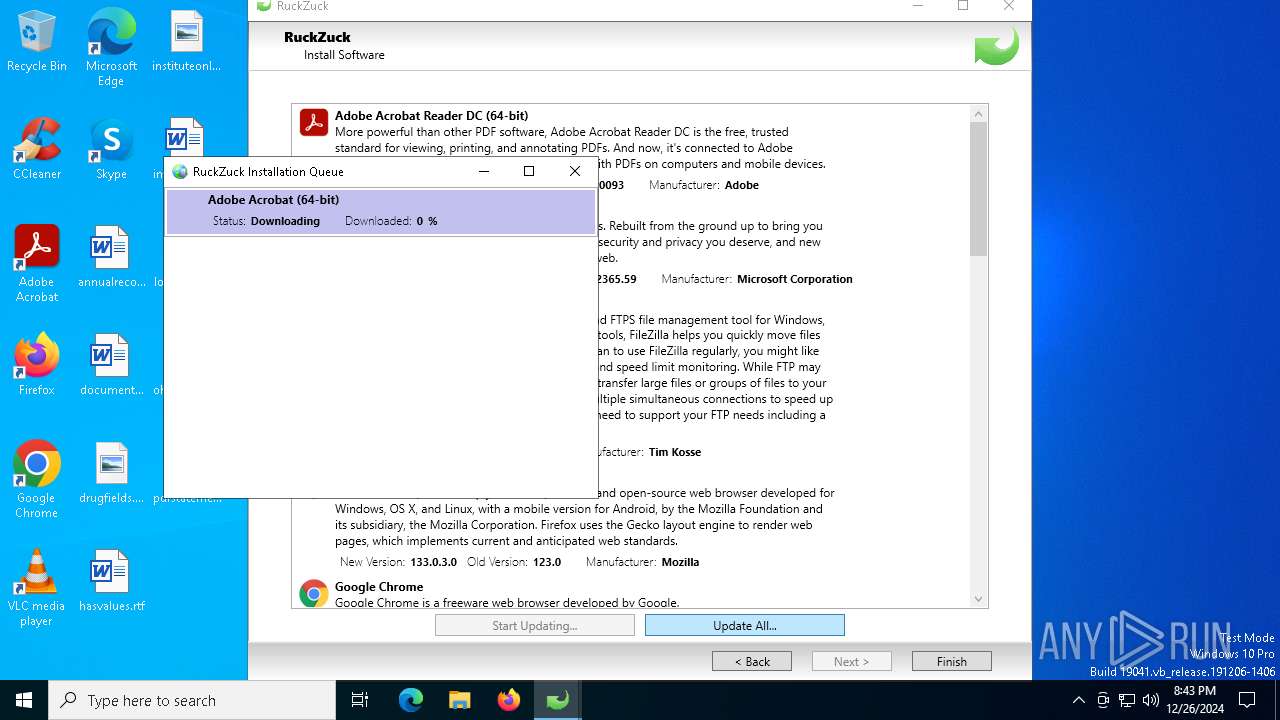Click the Update All... button

coord(745,626)
